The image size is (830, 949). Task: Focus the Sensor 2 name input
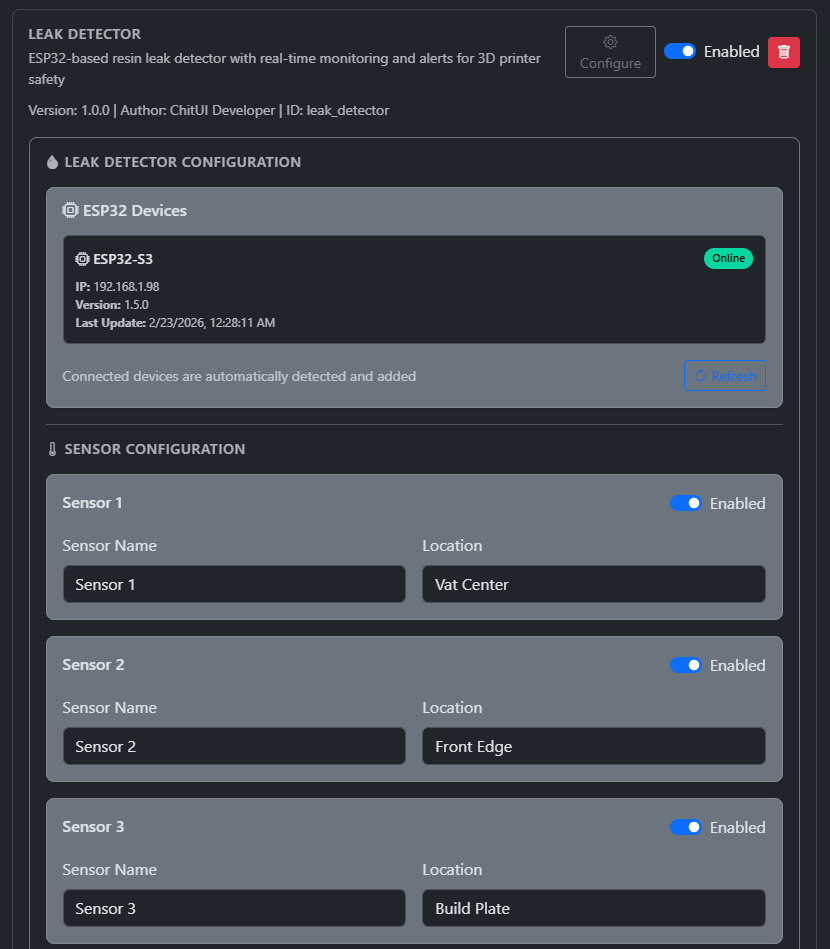click(234, 746)
